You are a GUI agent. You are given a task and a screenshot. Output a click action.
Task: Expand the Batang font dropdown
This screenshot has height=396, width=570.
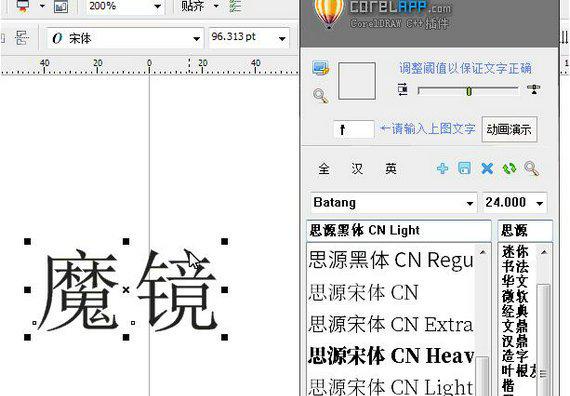pos(470,203)
